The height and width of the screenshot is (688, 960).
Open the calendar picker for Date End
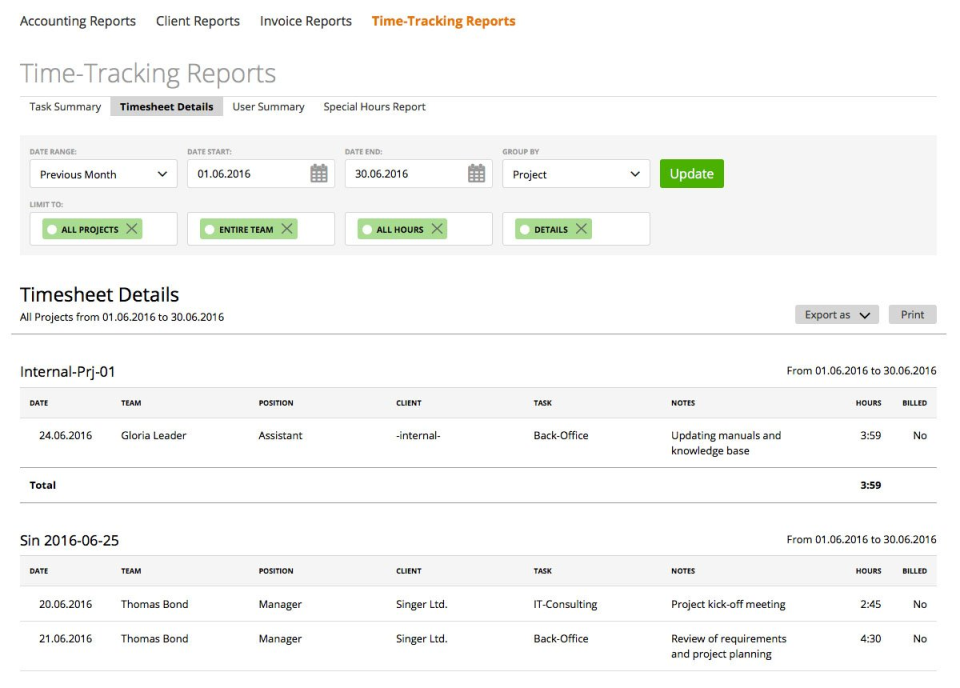pyautogui.click(x=476, y=172)
